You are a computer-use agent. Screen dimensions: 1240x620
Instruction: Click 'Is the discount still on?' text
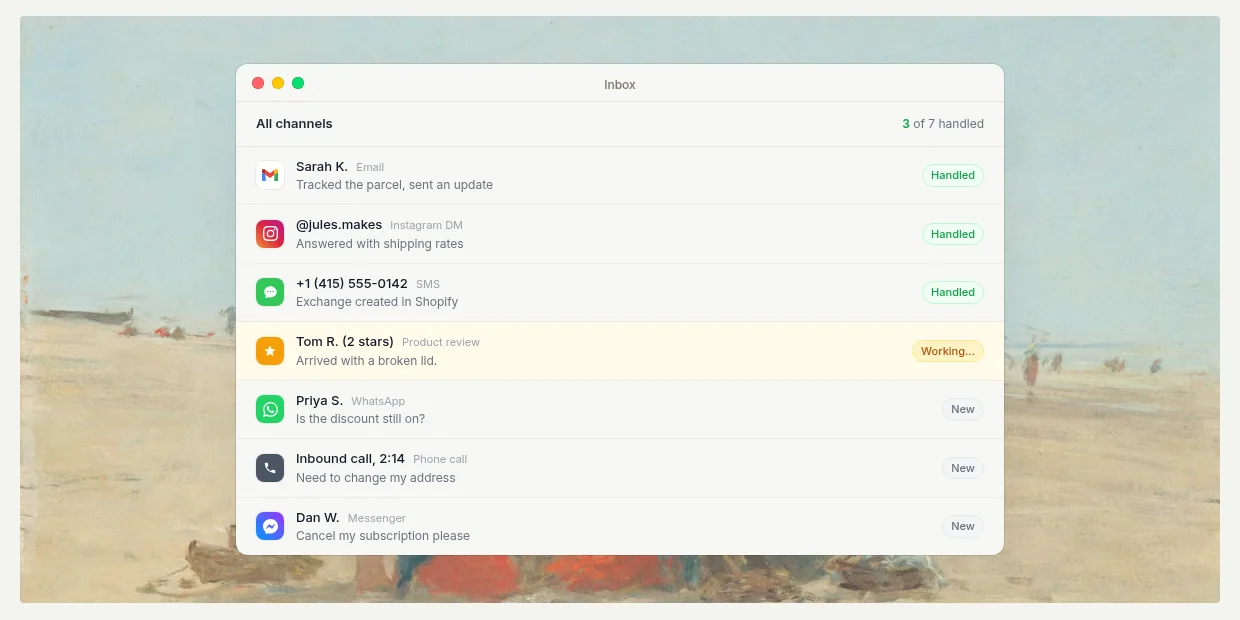[360, 419]
